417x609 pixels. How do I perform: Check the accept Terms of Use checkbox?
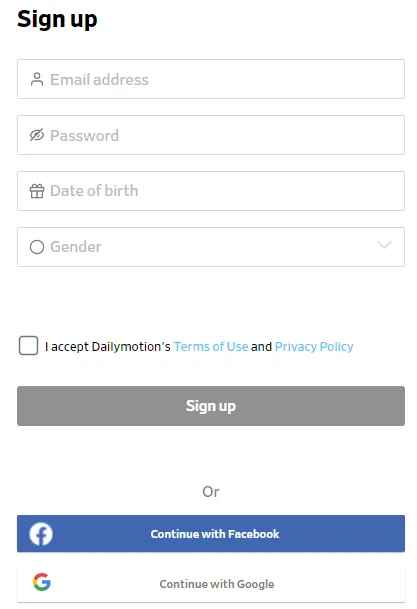coord(28,346)
